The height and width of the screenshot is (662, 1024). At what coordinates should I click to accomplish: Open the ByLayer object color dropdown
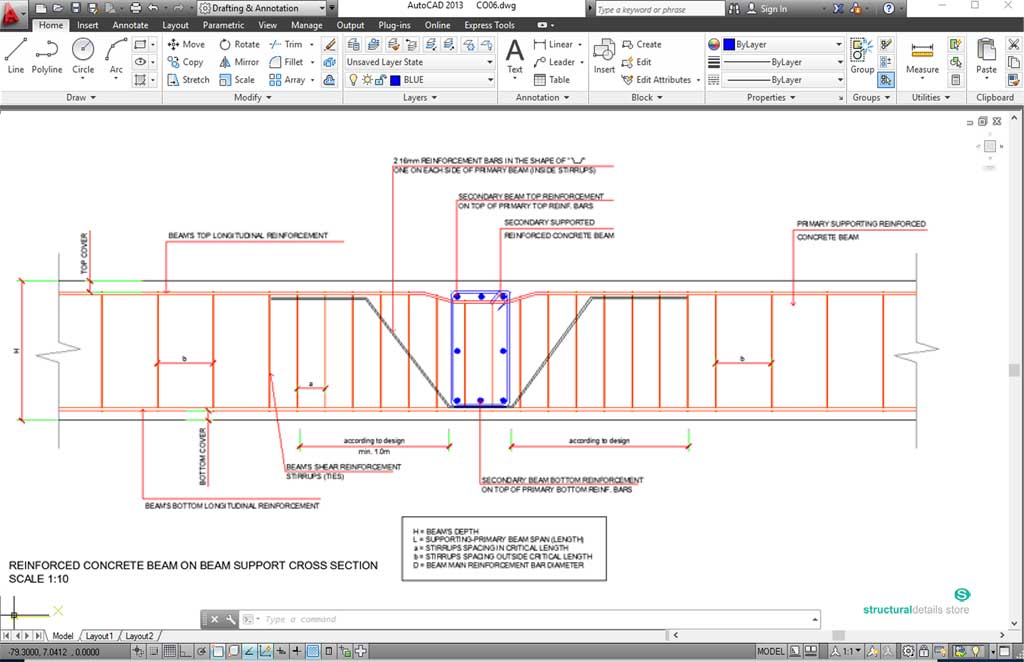783,45
